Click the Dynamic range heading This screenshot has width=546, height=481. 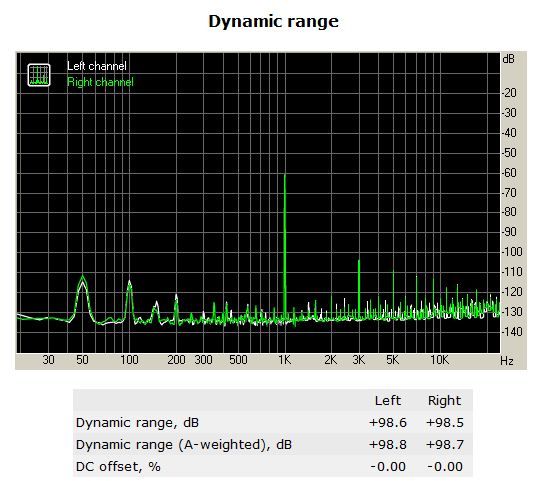(x=273, y=22)
